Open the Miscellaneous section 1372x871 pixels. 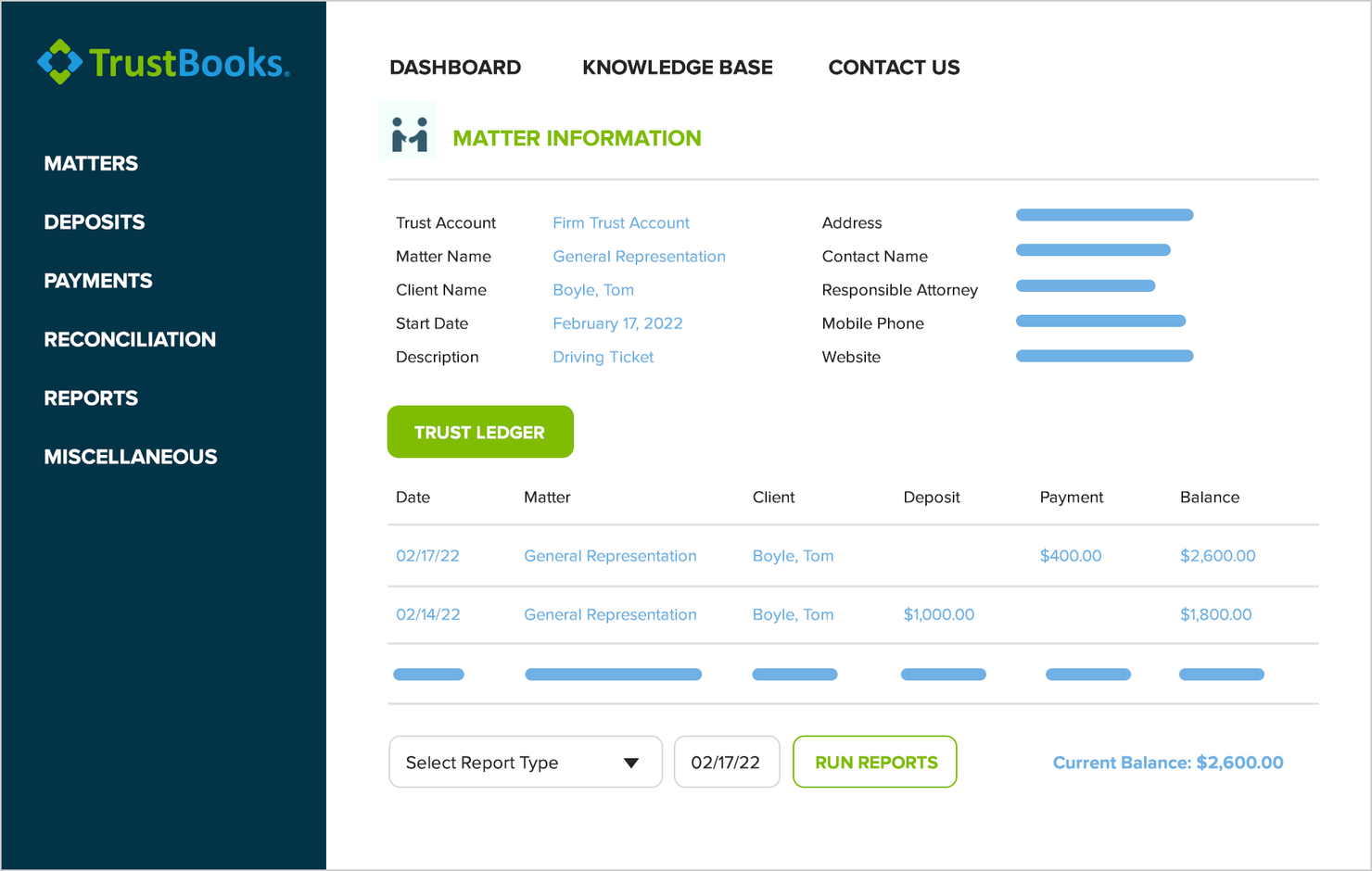click(130, 457)
